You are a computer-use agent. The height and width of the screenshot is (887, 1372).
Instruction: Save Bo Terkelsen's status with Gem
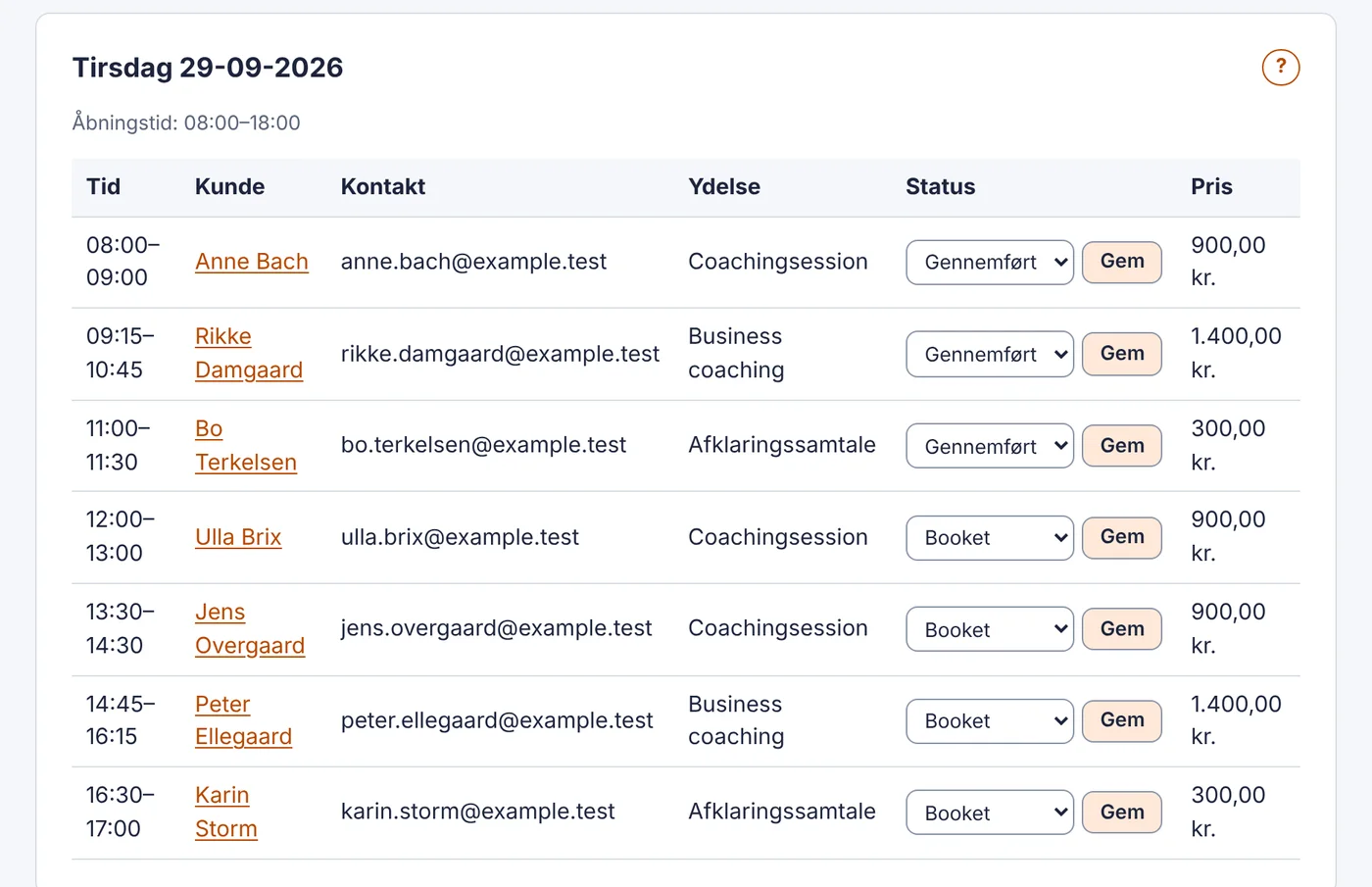[1122, 446]
